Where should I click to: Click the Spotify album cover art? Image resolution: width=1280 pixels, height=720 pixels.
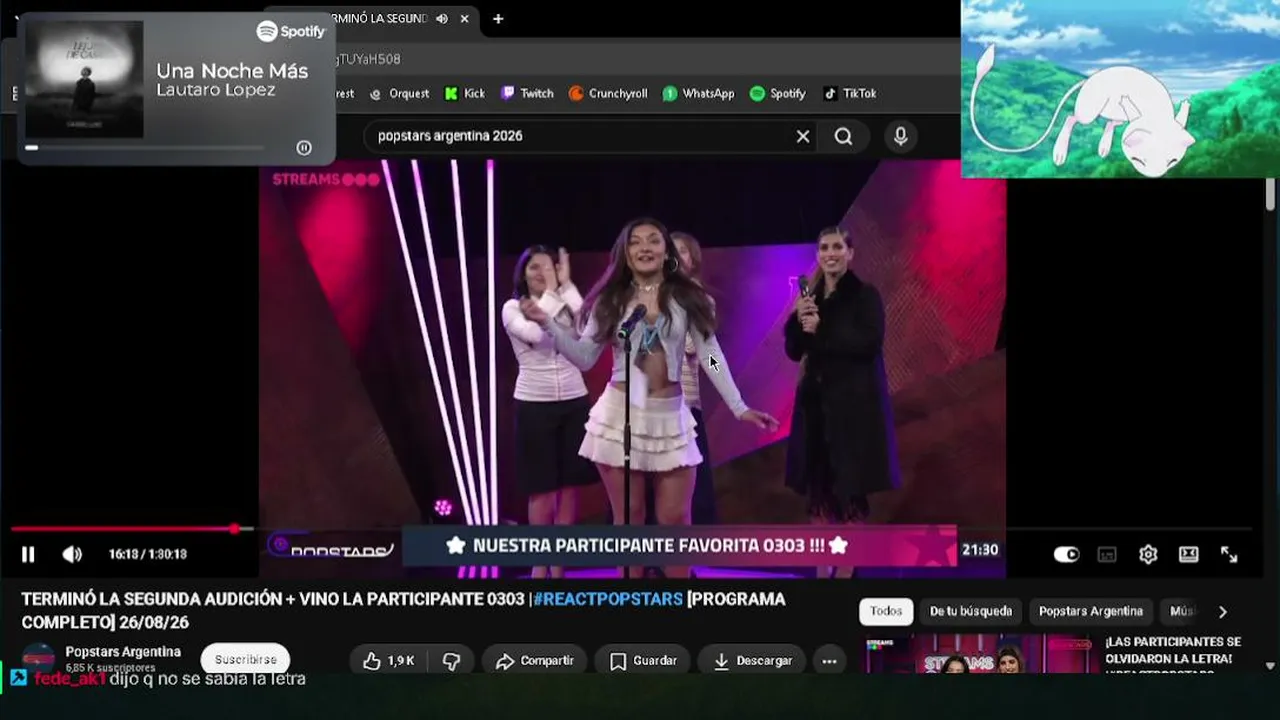click(84, 79)
